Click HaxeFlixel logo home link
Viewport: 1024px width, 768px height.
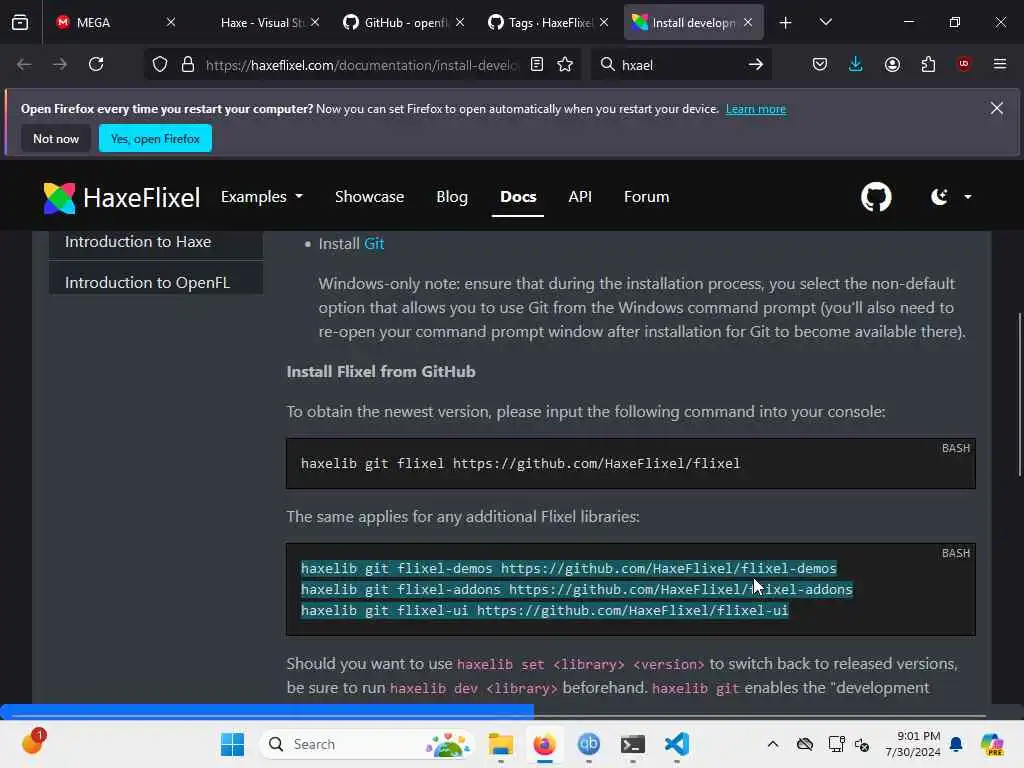[121, 197]
